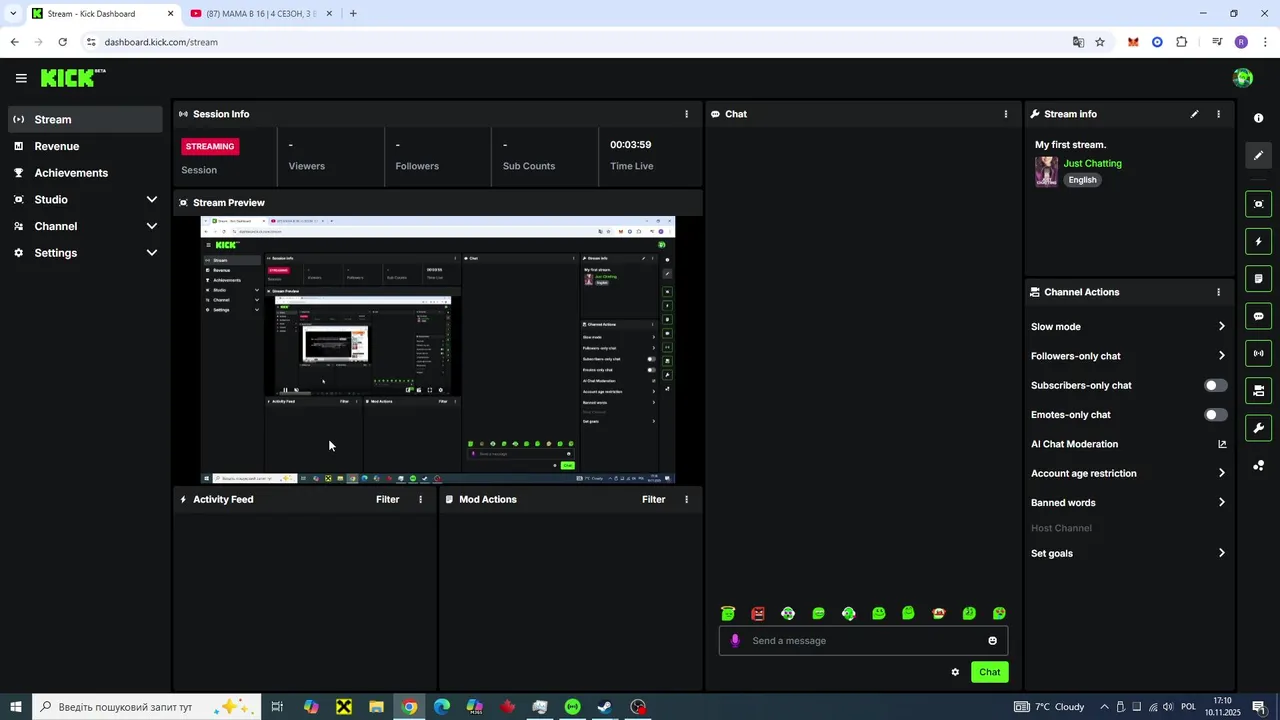This screenshot has height=720, width=1280.
Task: Insert the angel halo emote
Action: pyautogui.click(x=728, y=613)
